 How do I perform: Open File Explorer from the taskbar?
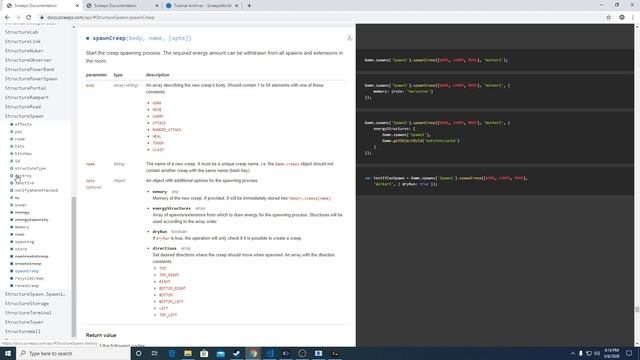coord(188,353)
